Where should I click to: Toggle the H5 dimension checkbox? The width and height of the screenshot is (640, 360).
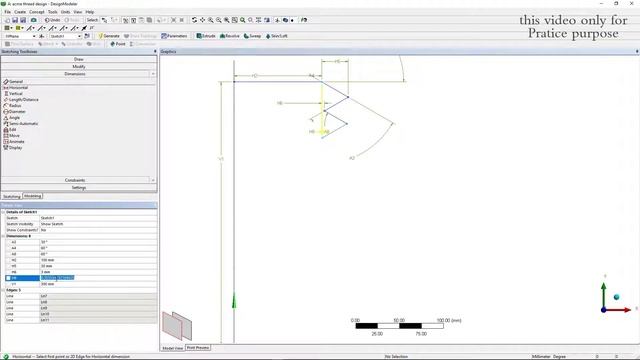tap(8, 266)
